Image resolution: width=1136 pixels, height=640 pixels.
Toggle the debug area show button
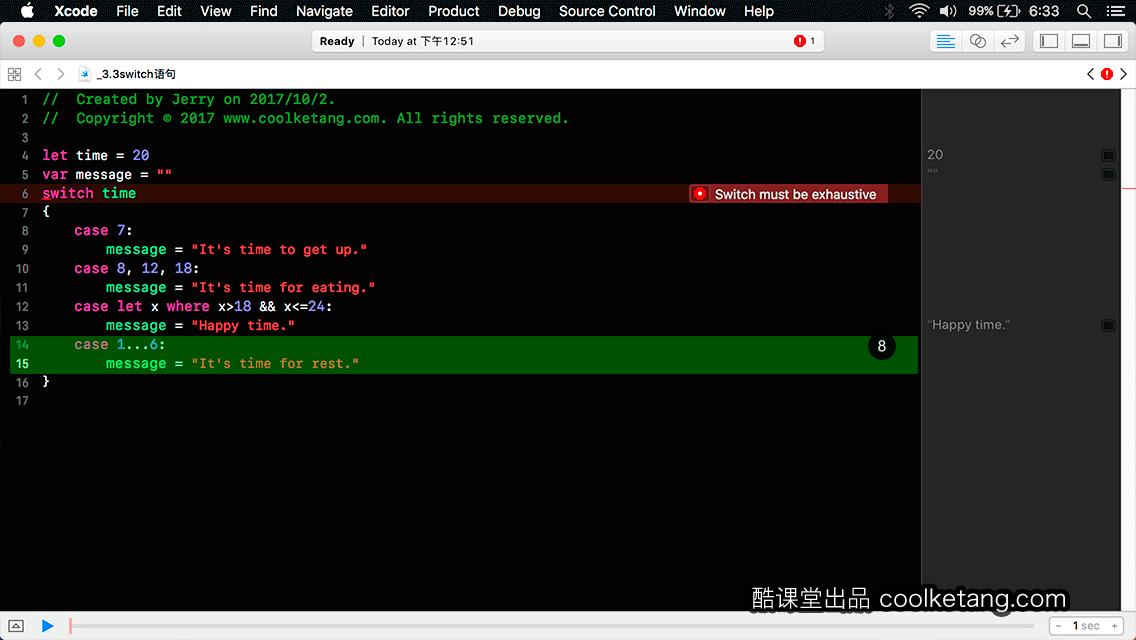coord(16,626)
